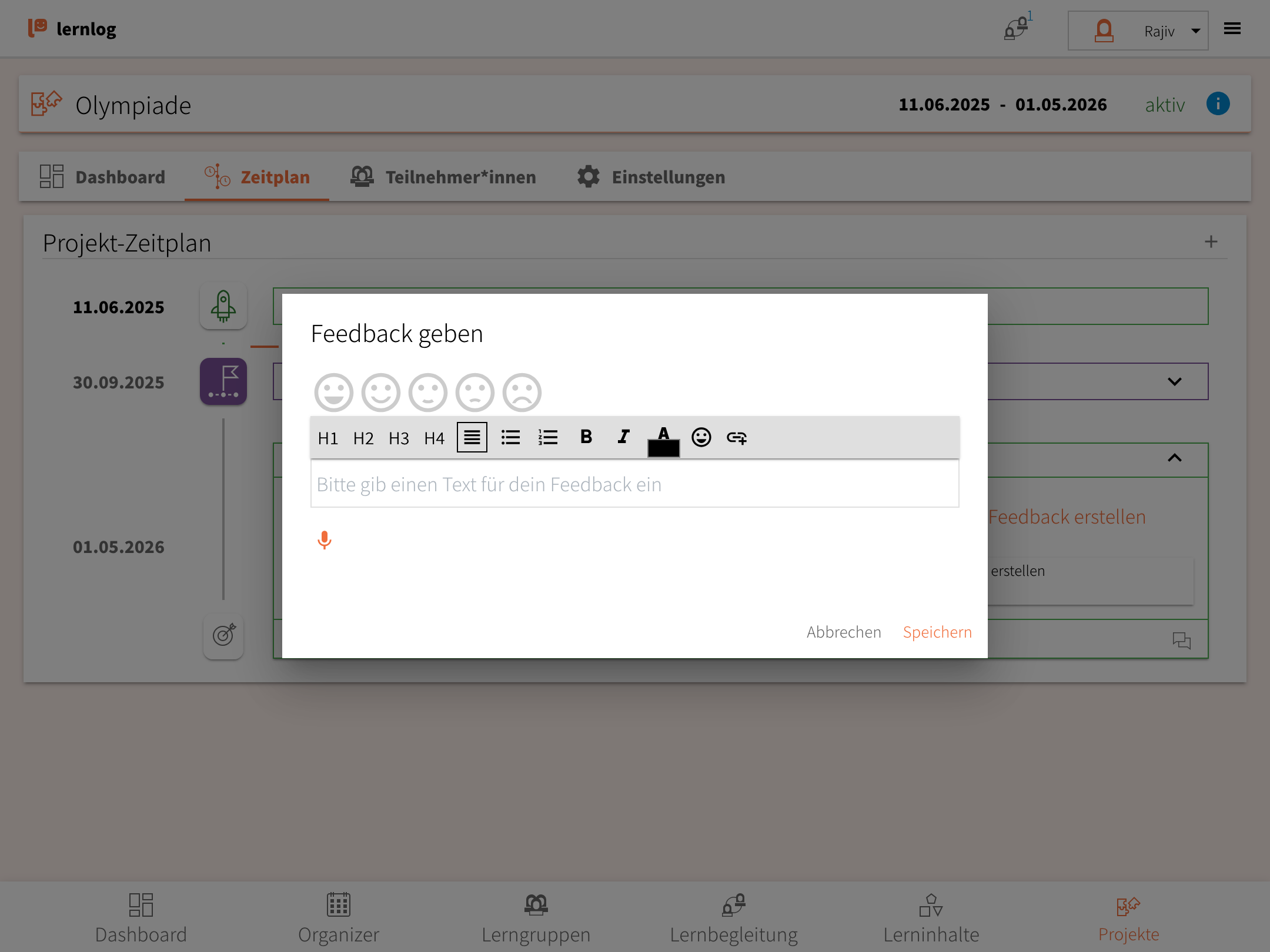Insert emoji via toolbar smiley icon
Viewport: 1270px width, 952px height.
click(x=701, y=437)
